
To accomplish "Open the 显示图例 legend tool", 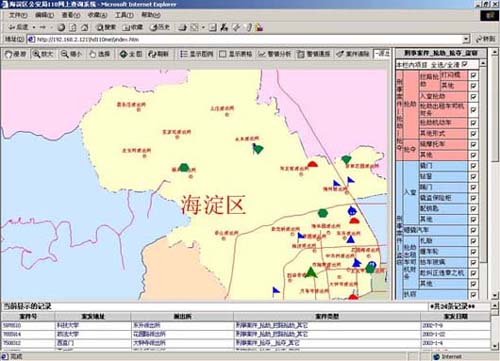I will tap(196, 54).
